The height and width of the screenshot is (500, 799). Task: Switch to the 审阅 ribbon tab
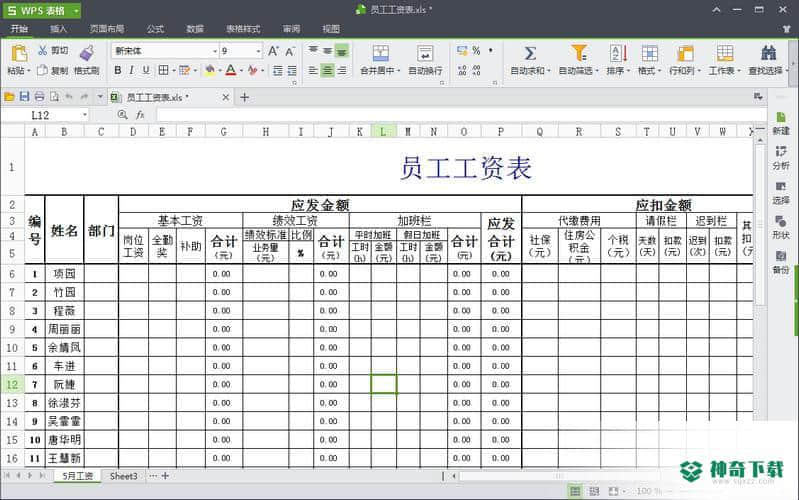[x=291, y=29]
